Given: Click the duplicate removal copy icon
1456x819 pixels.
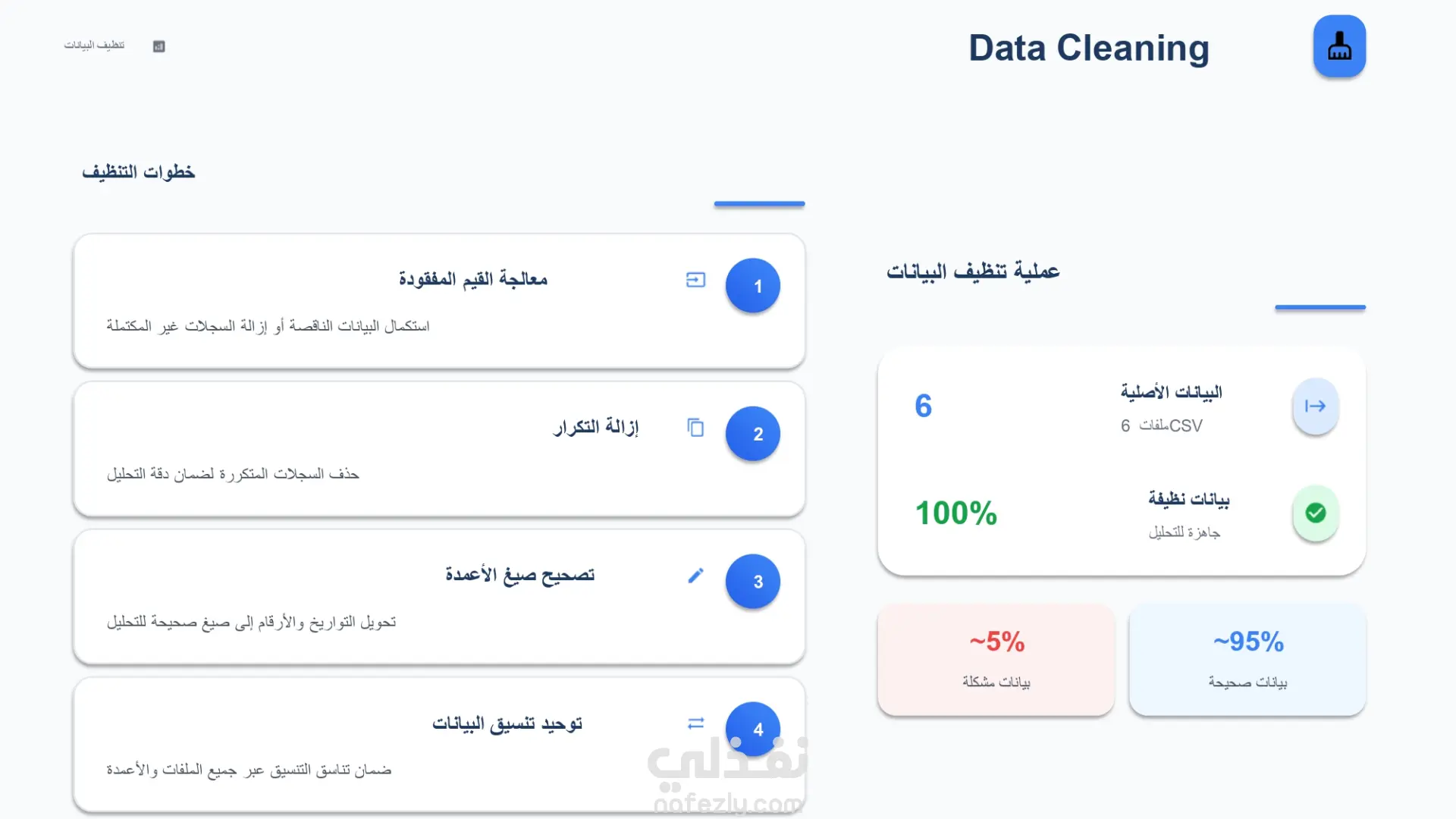Looking at the screenshot, I should pyautogui.click(x=695, y=428).
